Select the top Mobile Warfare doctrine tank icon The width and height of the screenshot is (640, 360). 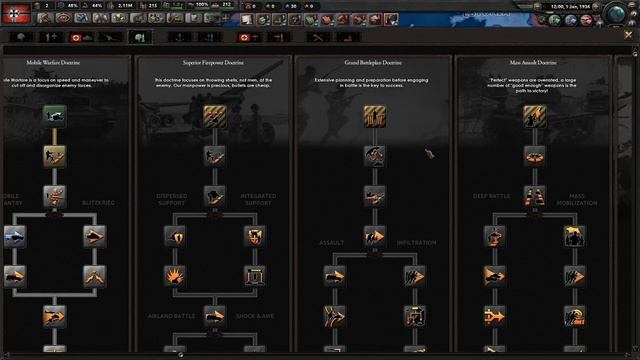tap(54, 116)
